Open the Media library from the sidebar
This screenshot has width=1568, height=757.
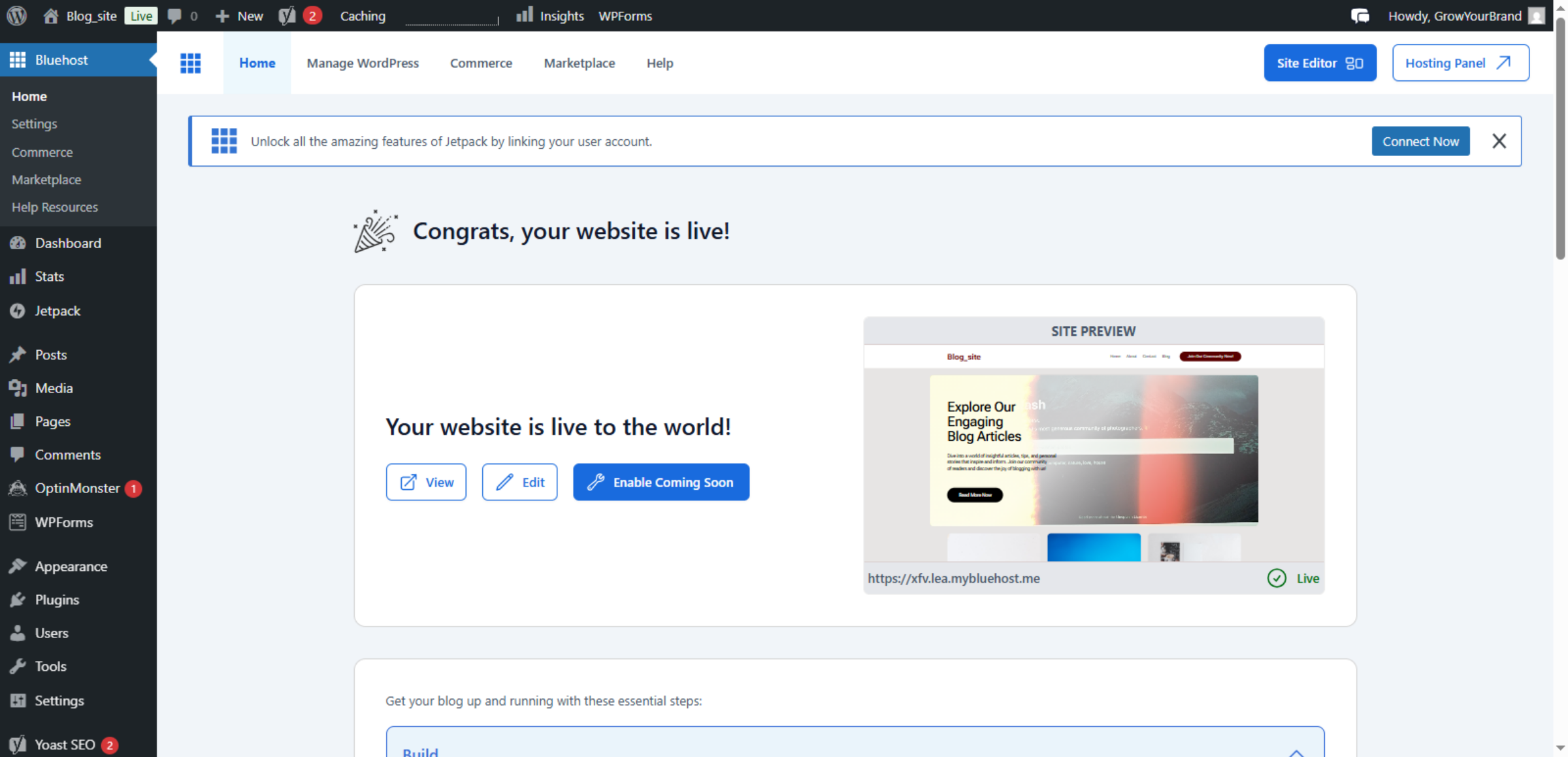(x=52, y=388)
